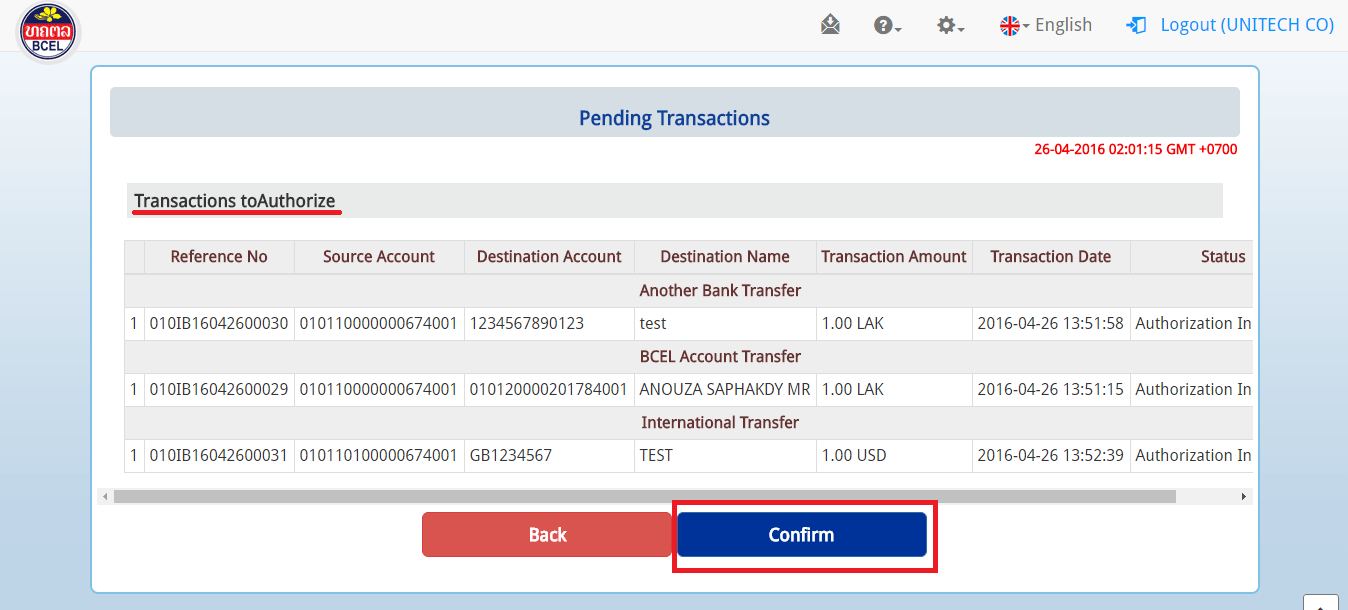Click the 1.00 USD amount
Viewport: 1348px width, 610px height.
click(x=853, y=456)
